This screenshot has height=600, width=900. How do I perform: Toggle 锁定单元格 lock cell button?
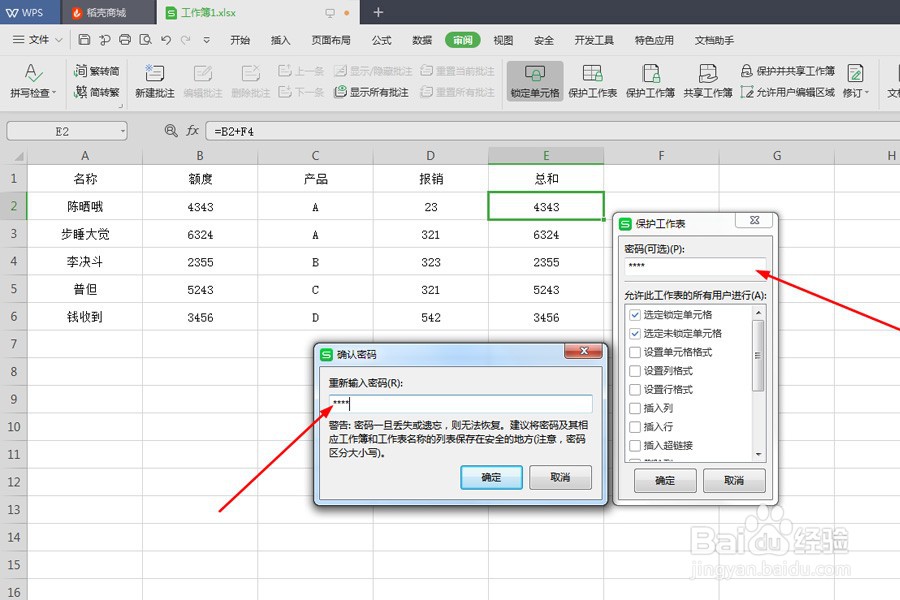point(535,81)
